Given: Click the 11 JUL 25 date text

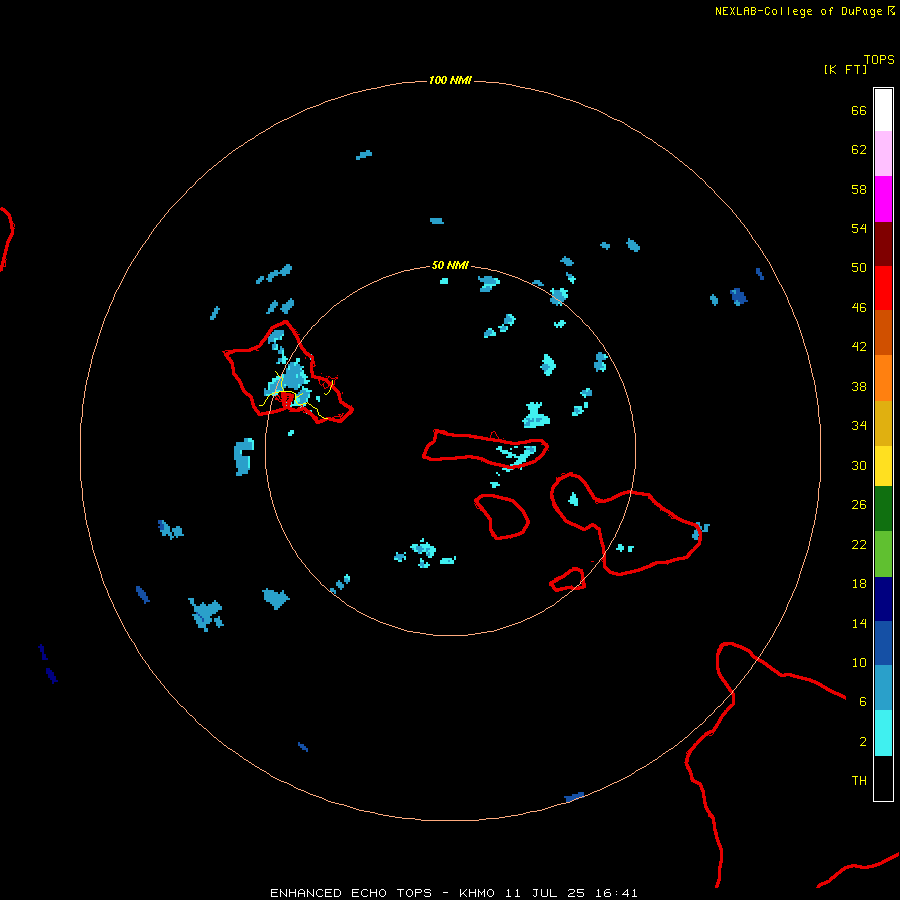Looking at the screenshot, I should point(545,893).
